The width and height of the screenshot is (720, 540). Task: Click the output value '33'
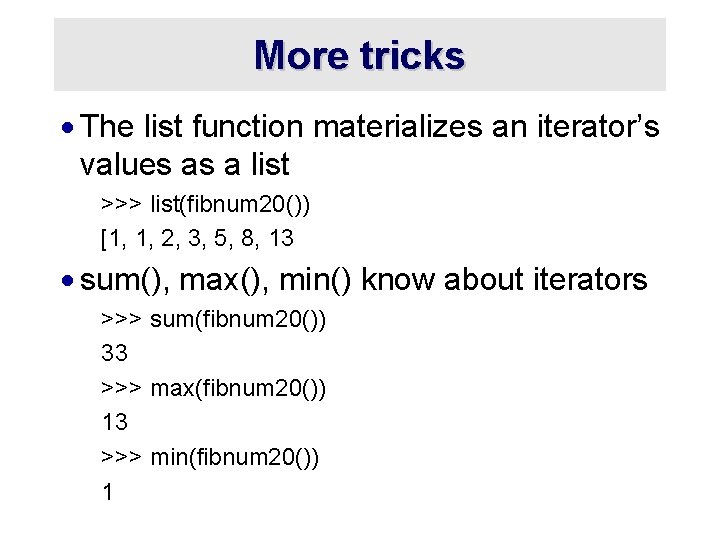114,353
